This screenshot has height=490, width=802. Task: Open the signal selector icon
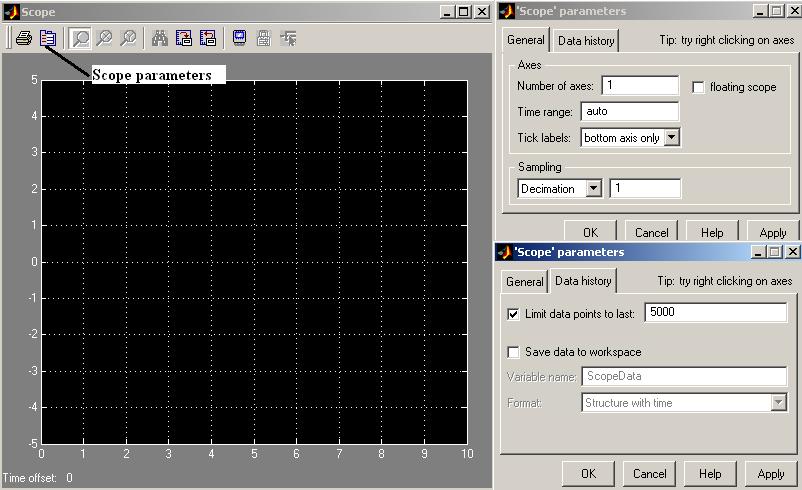288,38
